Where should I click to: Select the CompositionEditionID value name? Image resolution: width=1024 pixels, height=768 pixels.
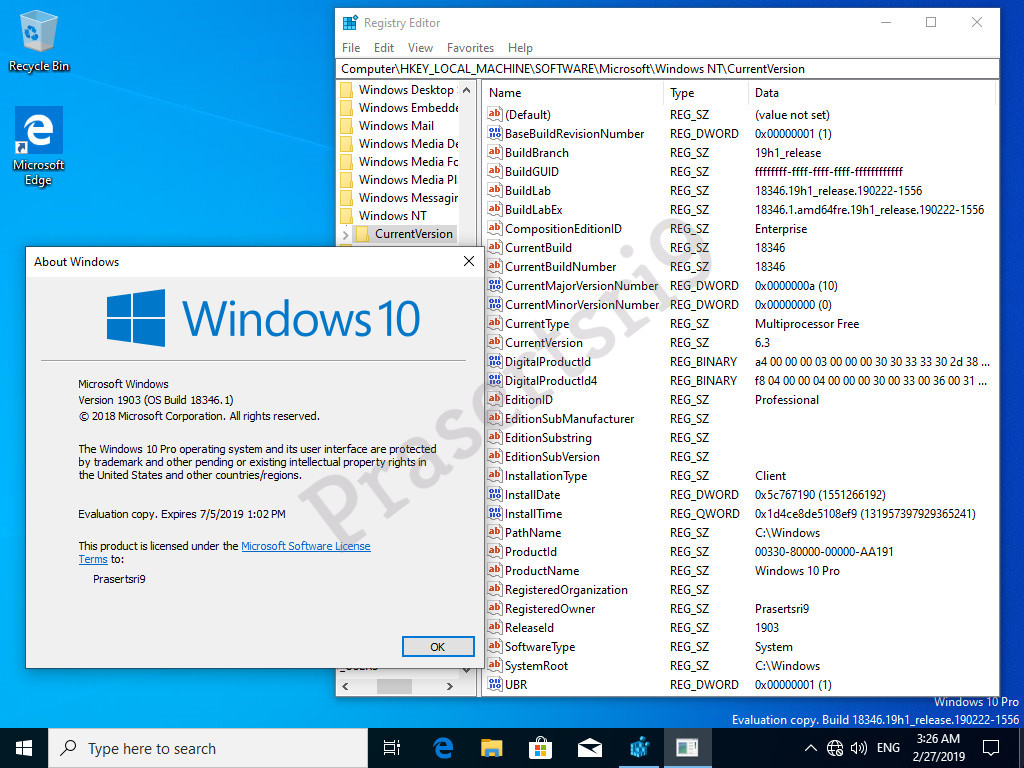[x=563, y=229]
